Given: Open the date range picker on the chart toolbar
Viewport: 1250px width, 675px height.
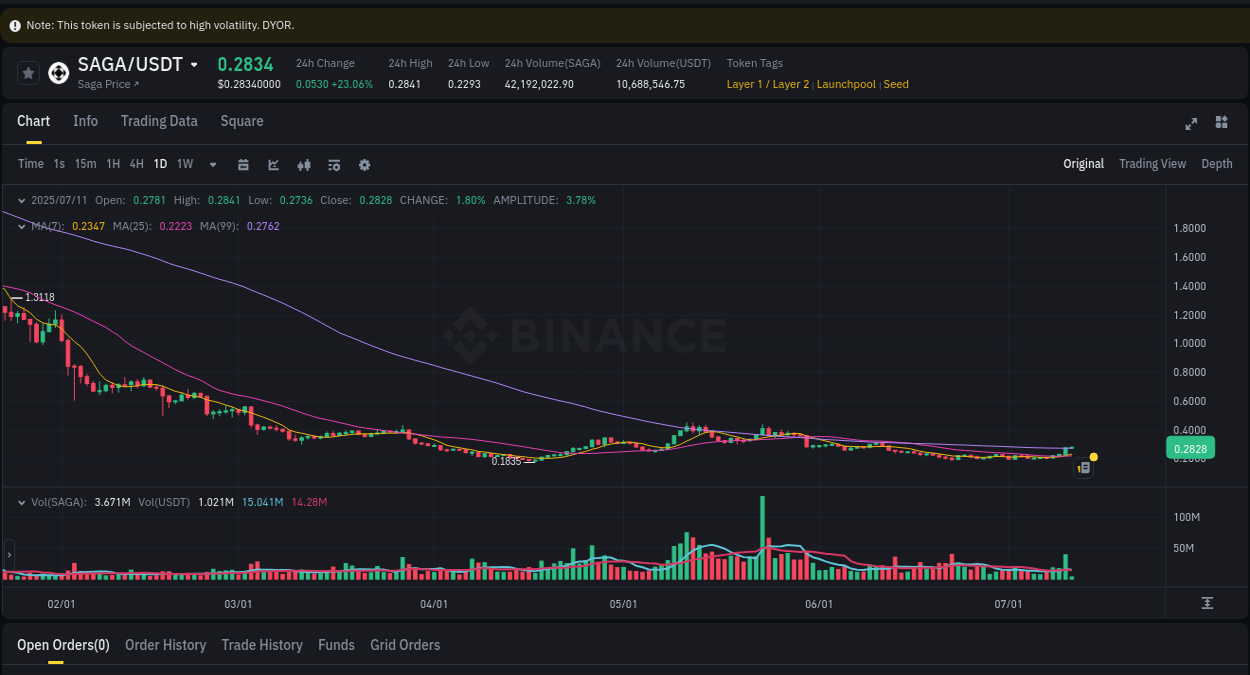Looking at the screenshot, I should (x=243, y=164).
